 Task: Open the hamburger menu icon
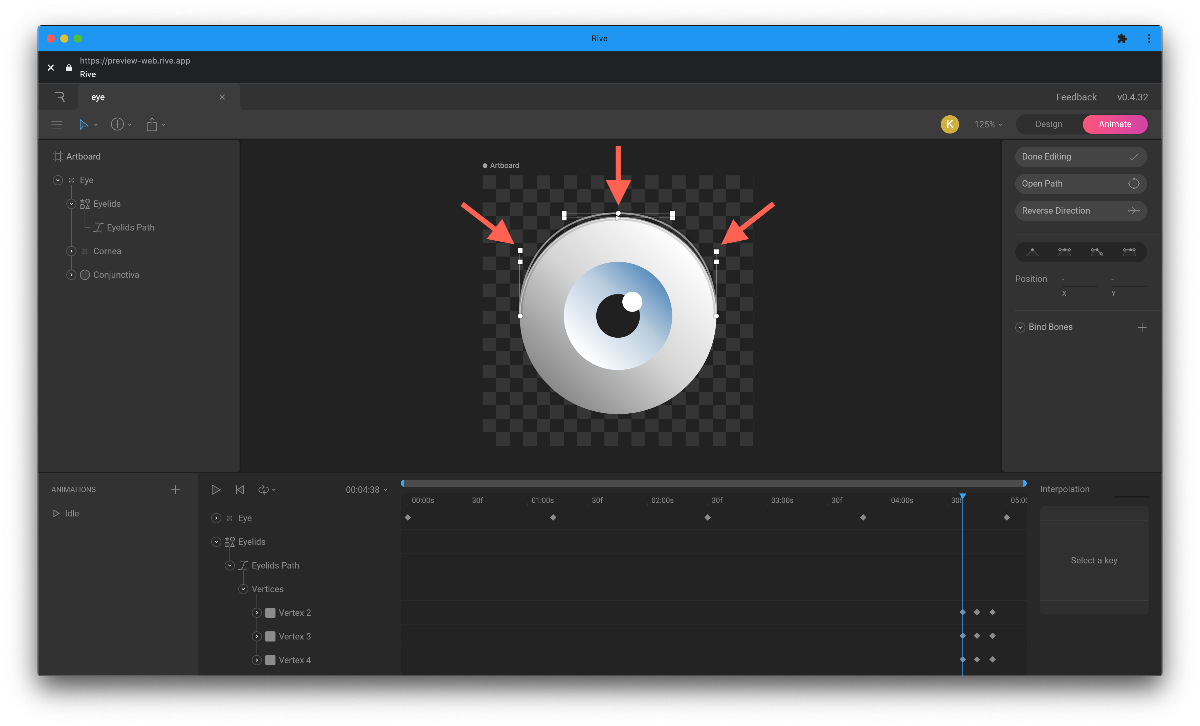pyautogui.click(x=57, y=124)
